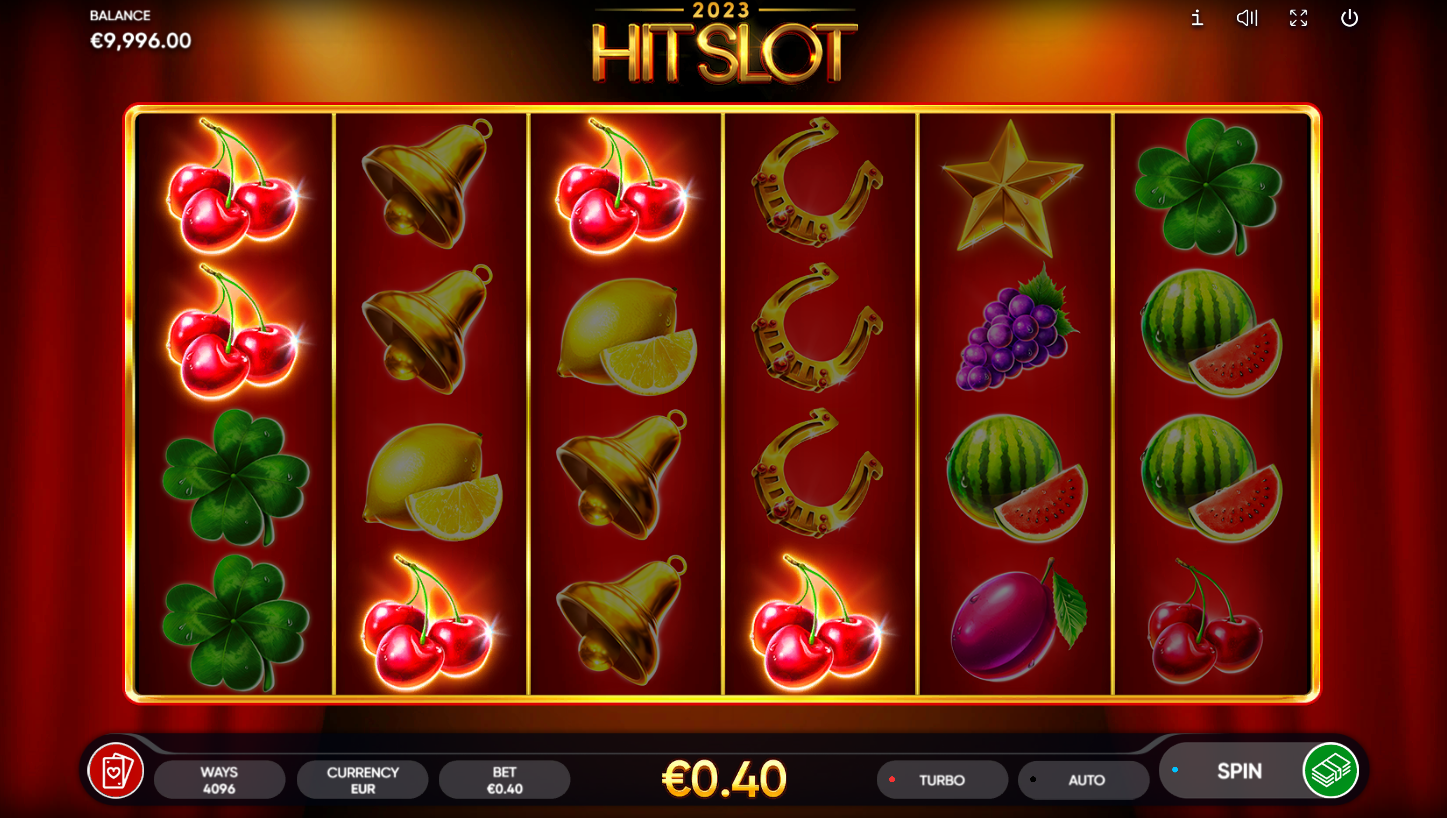
Task: Enter fullscreen mode
Action: 1298,18
